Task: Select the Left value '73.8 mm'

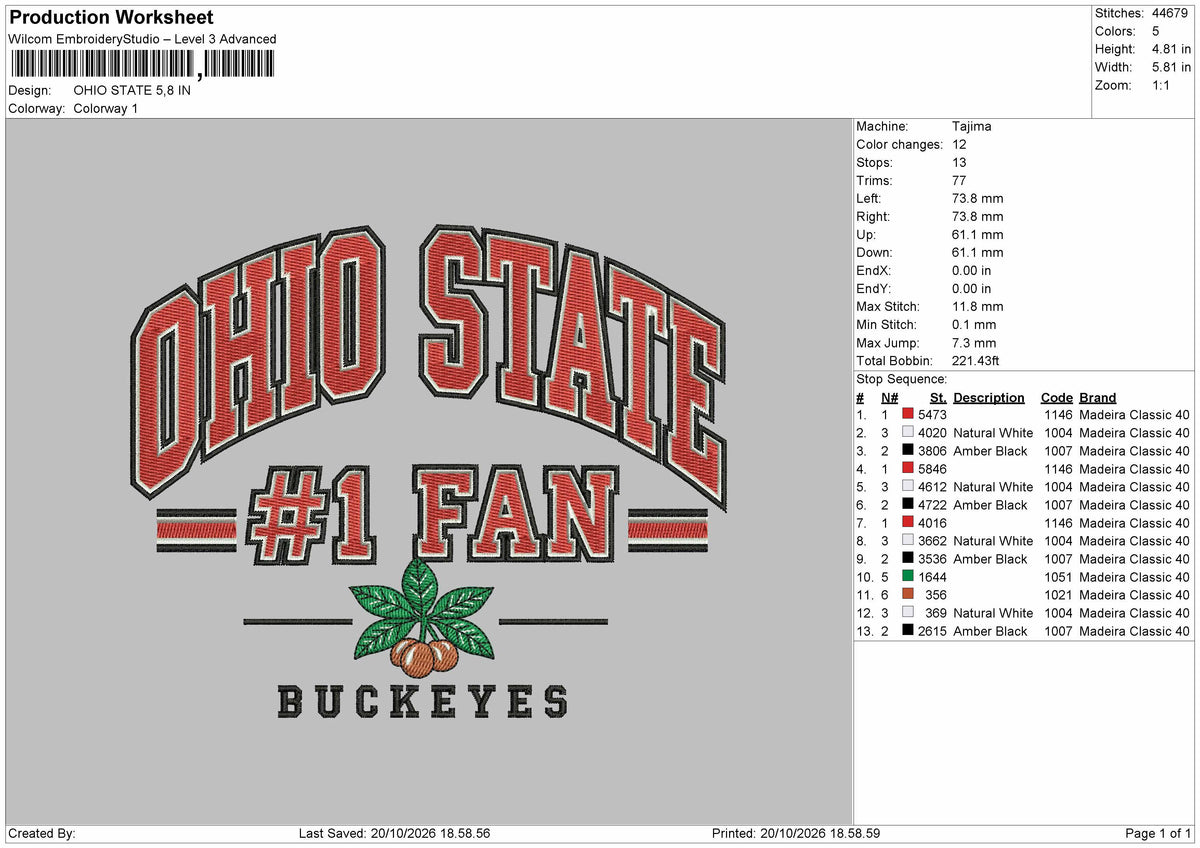Action: 978,199
